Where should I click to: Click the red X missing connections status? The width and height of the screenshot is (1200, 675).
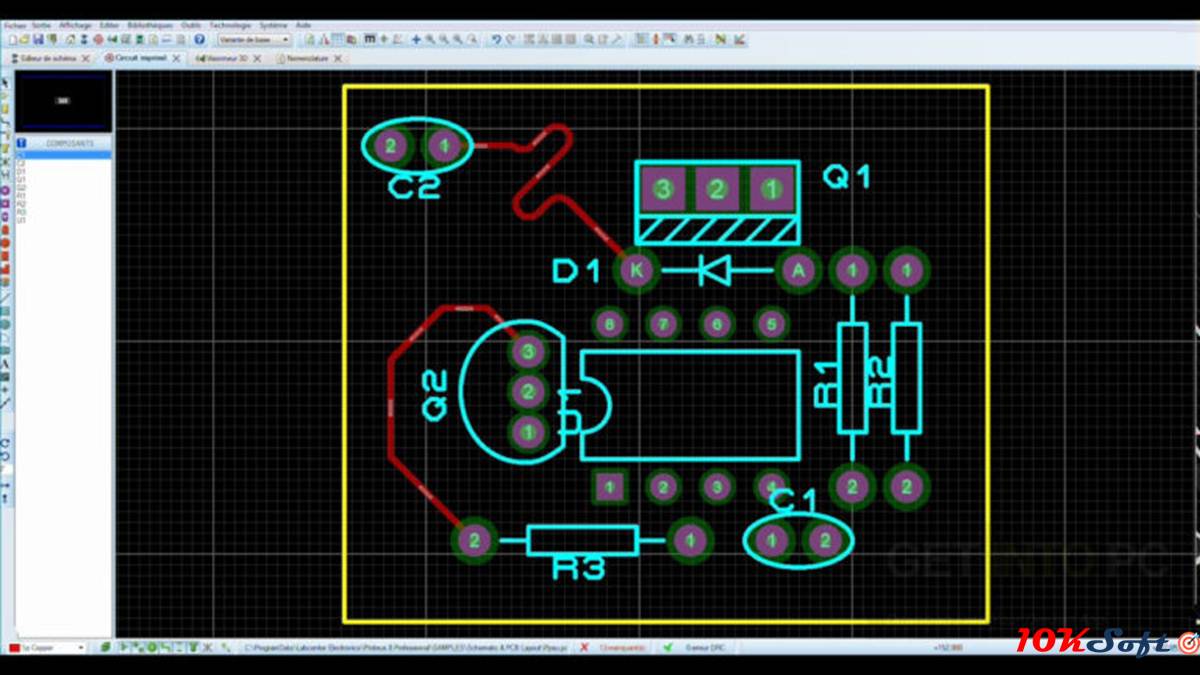click(x=584, y=647)
